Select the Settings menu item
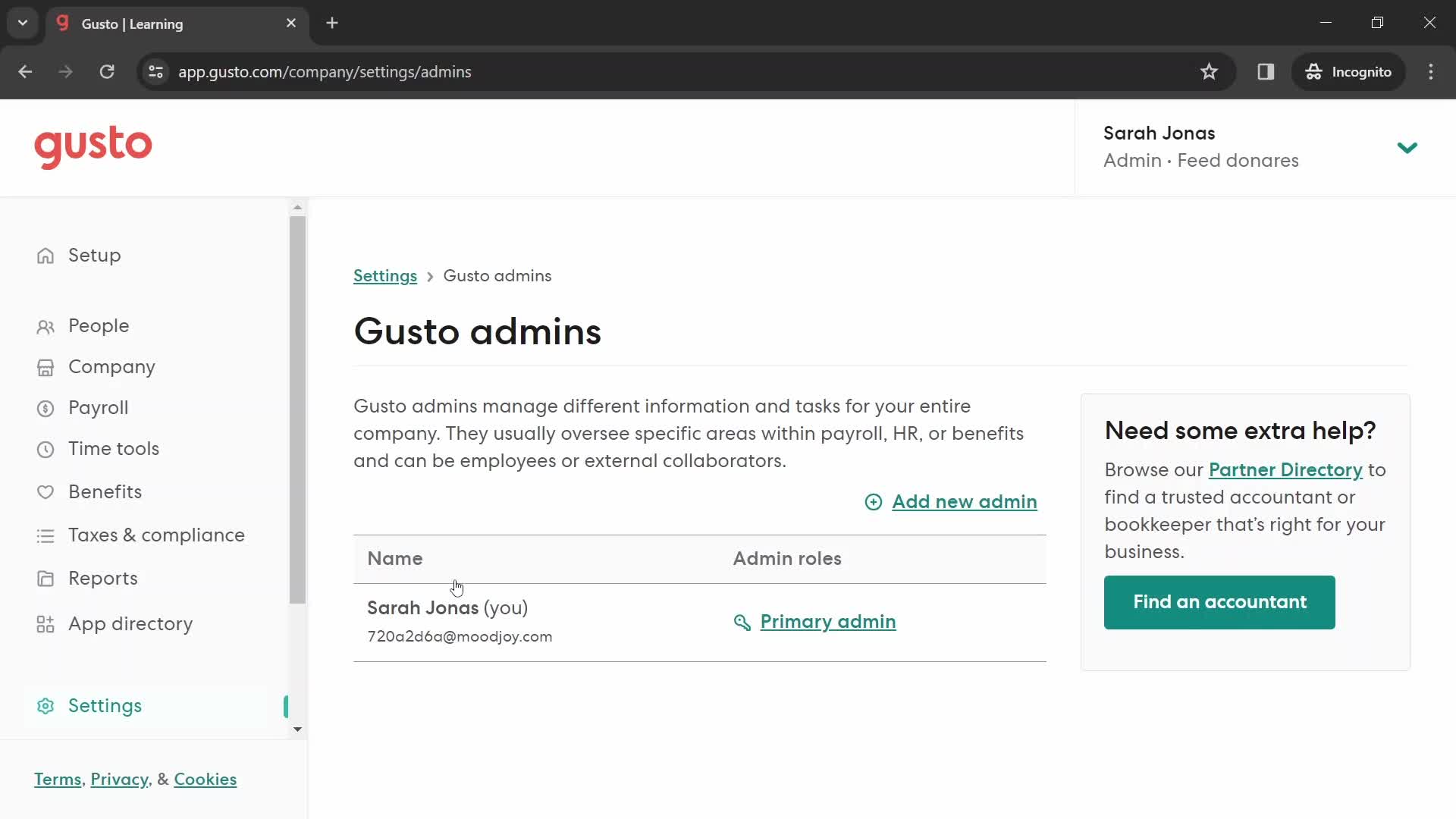The image size is (1456, 819). (x=105, y=706)
